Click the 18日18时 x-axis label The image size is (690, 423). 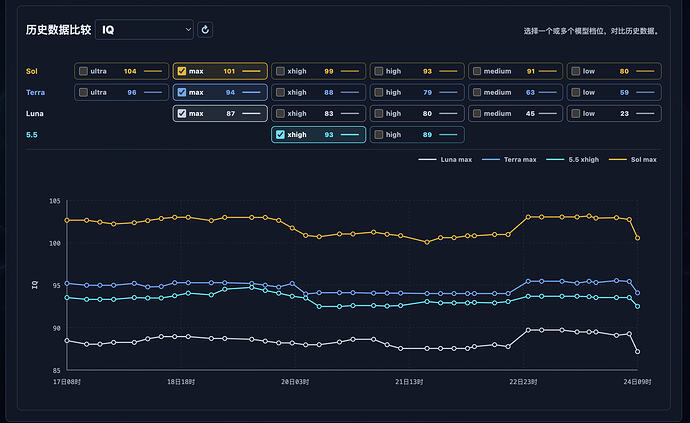tap(181, 382)
